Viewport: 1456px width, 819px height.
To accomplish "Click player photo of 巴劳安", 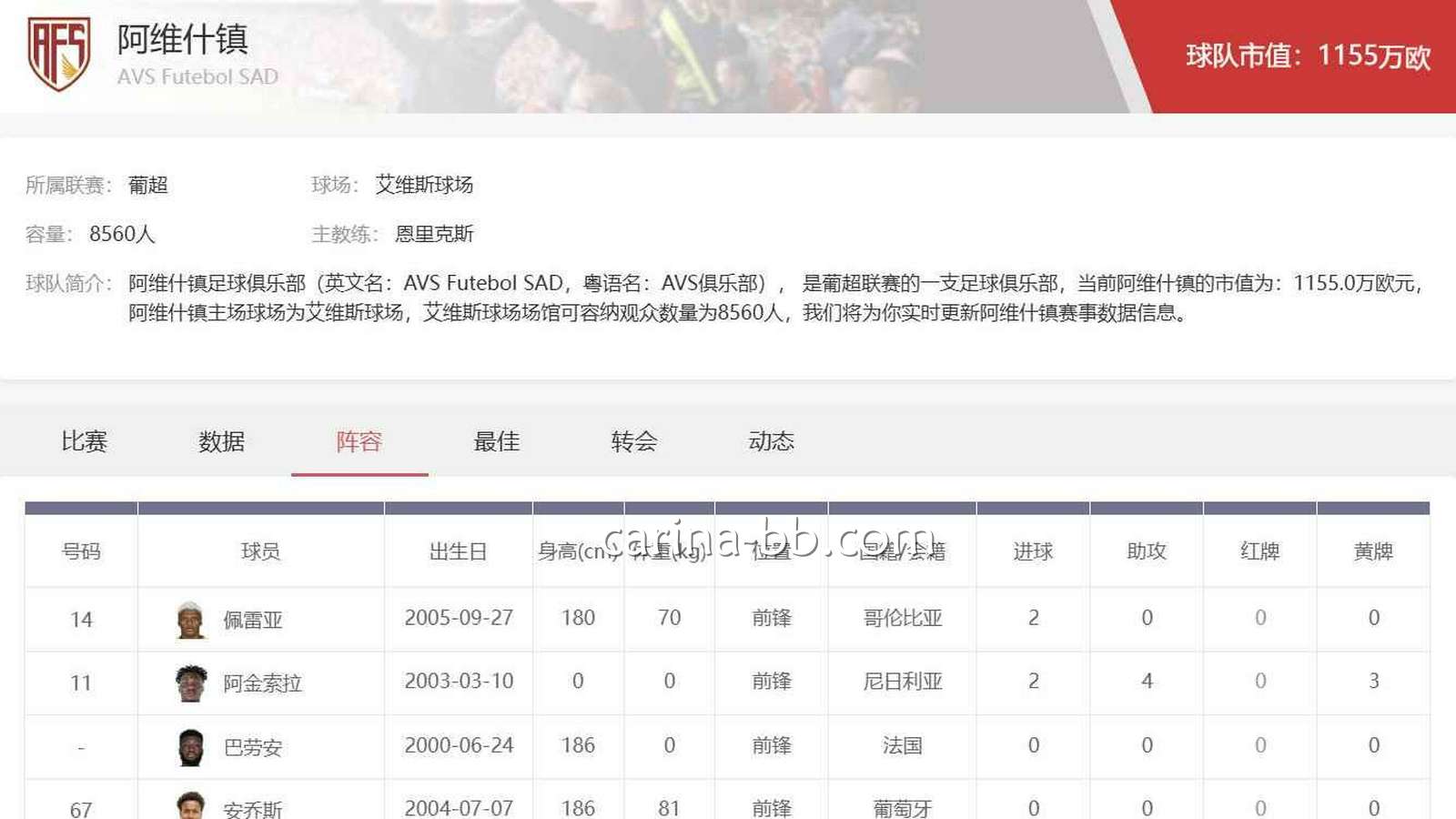I will tap(190, 747).
